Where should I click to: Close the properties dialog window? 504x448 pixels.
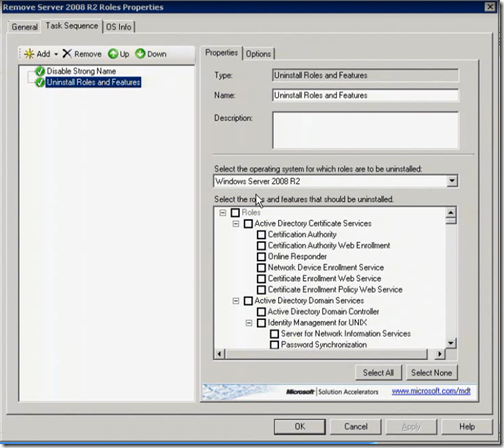[490, 7]
